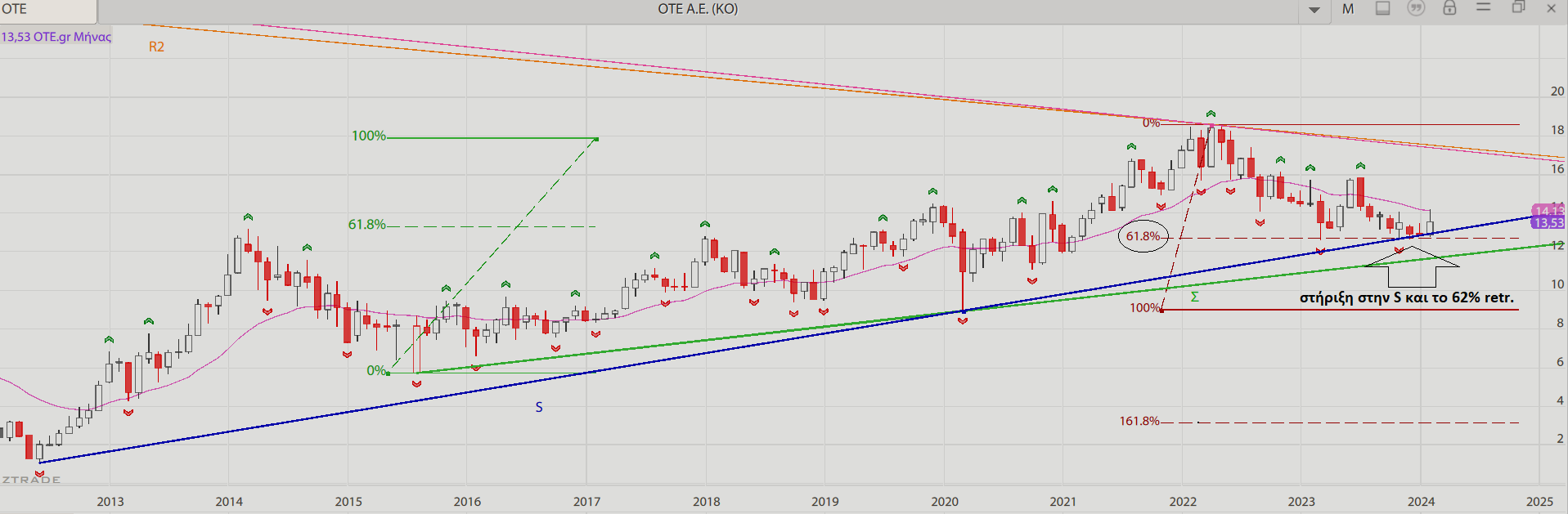Select the green Σ label
Screen dimensions: 1568x514
coord(1195,297)
